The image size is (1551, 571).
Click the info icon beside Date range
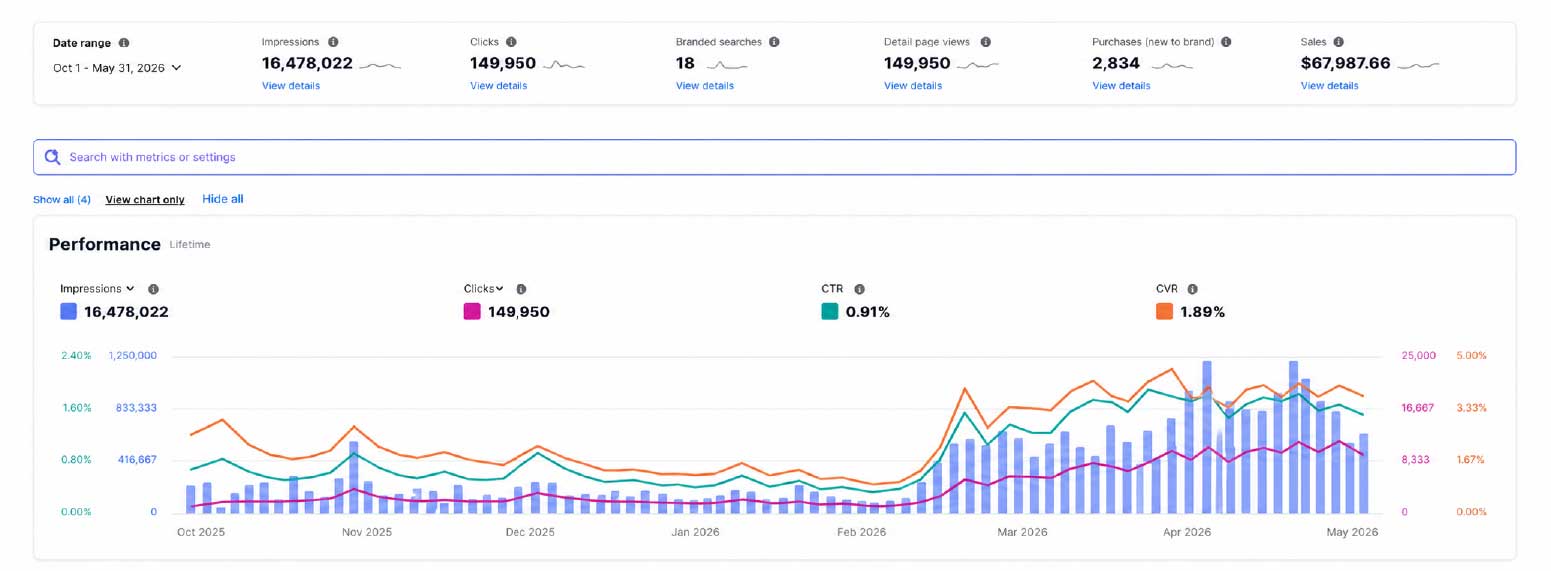[x=124, y=43]
